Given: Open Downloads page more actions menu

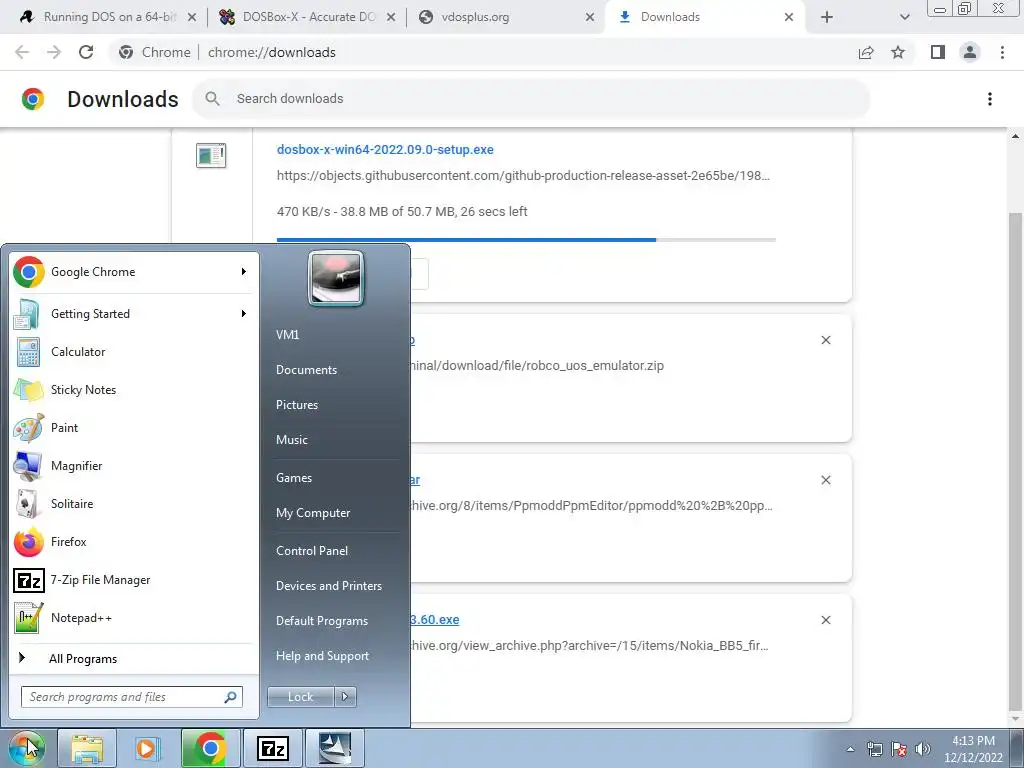Looking at the screenshot, I should (x=990, y=99).
